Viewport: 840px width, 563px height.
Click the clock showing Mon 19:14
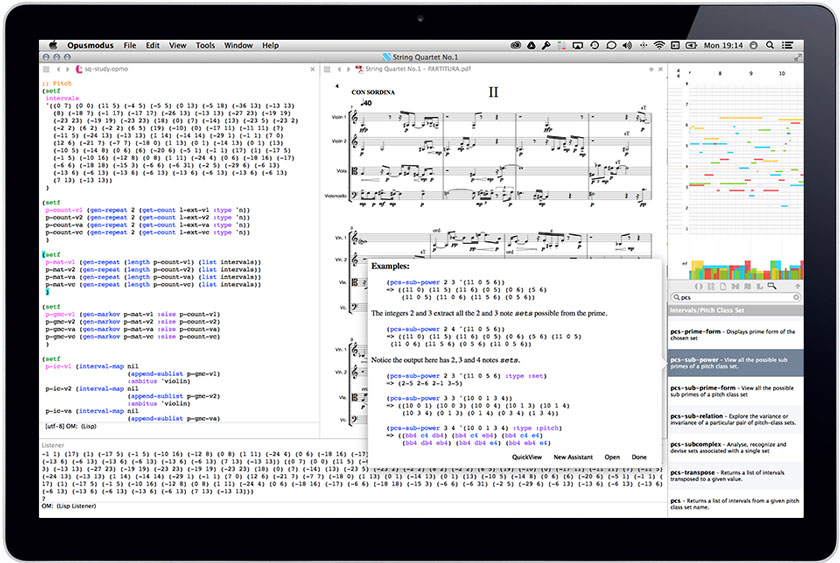(723, 46)
